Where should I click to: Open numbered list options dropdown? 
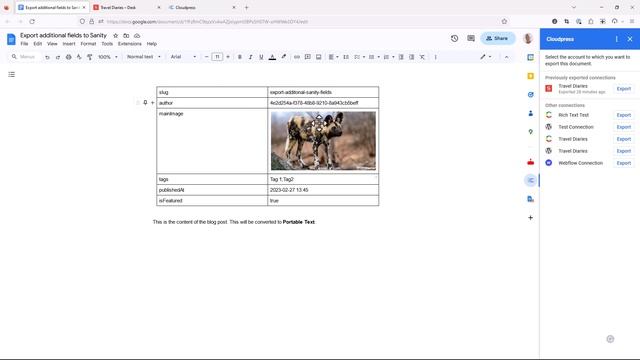pos(389,57)
